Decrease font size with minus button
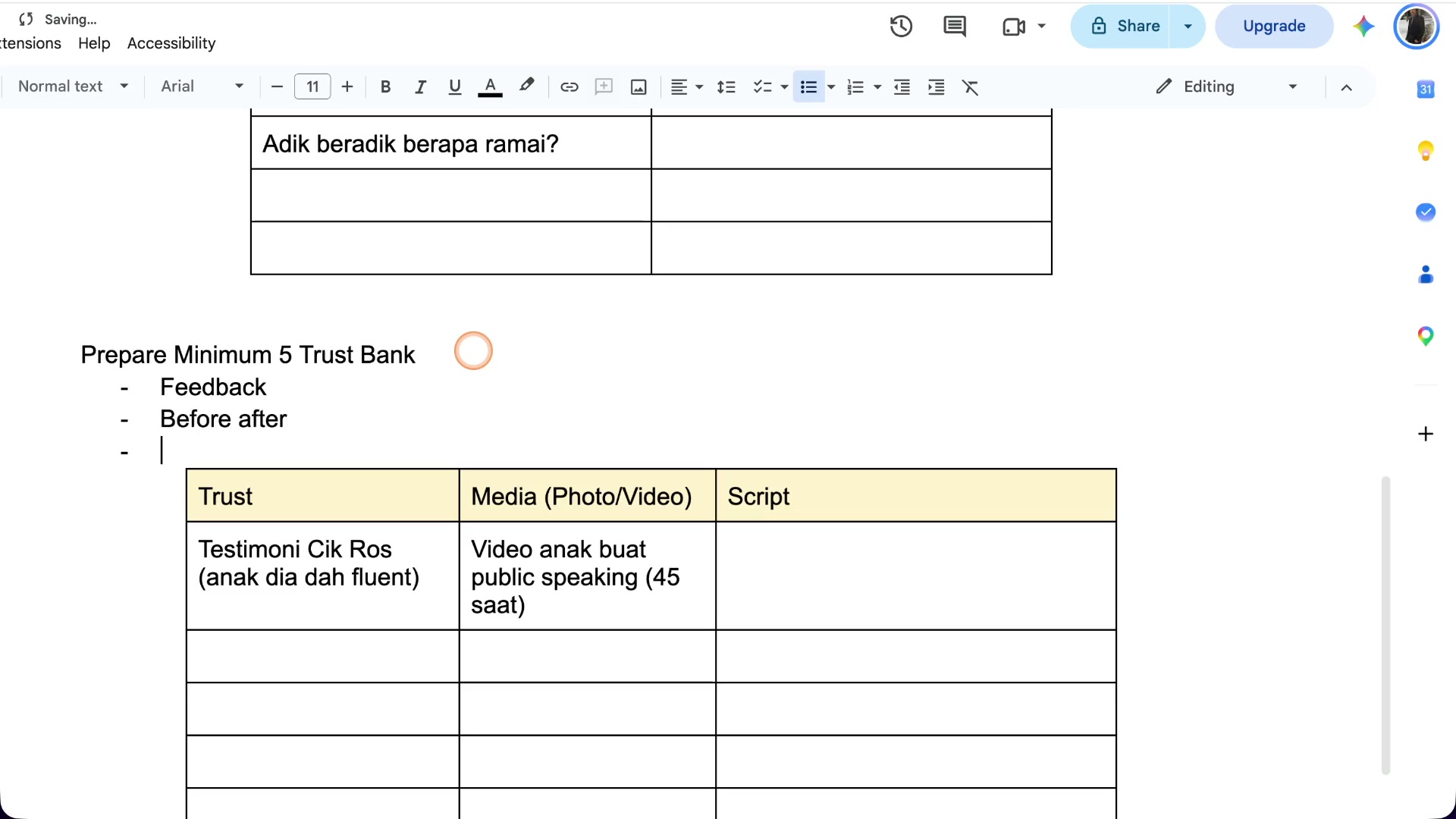The image size is (1456, 819). coord(277,87)
